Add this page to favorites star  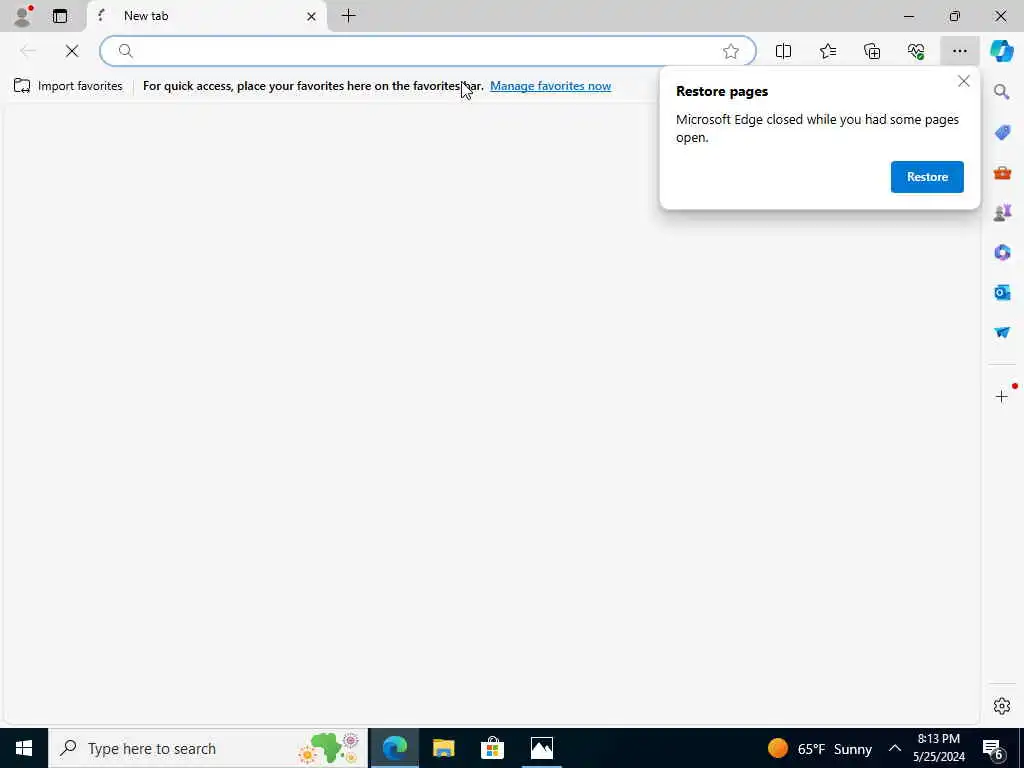(731, 51)
